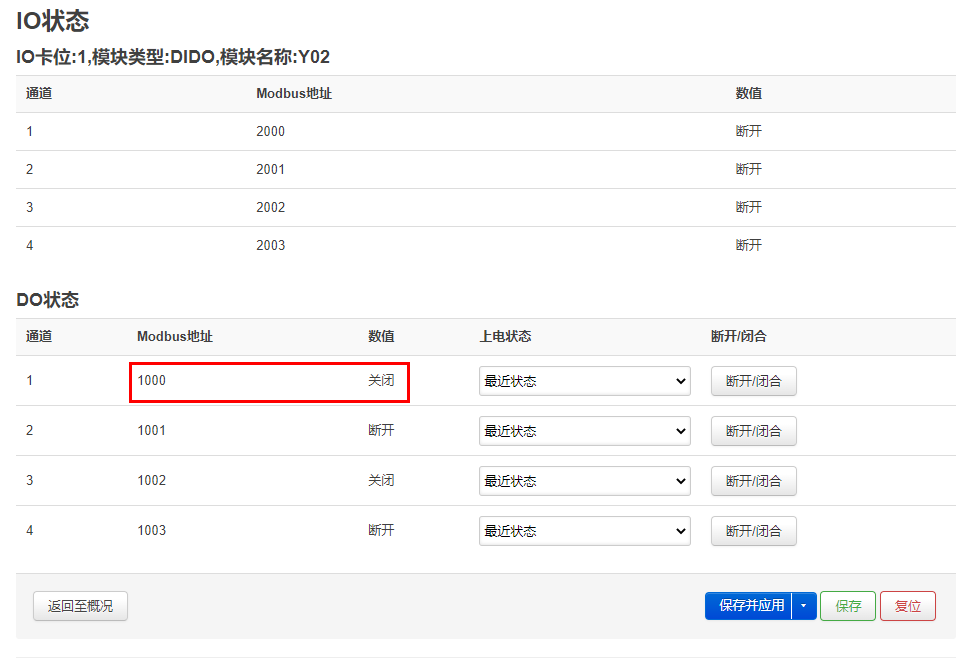Screen dimensions: 960x662
Task: Go back via 返回至概况 button
Action: (80, 606)
